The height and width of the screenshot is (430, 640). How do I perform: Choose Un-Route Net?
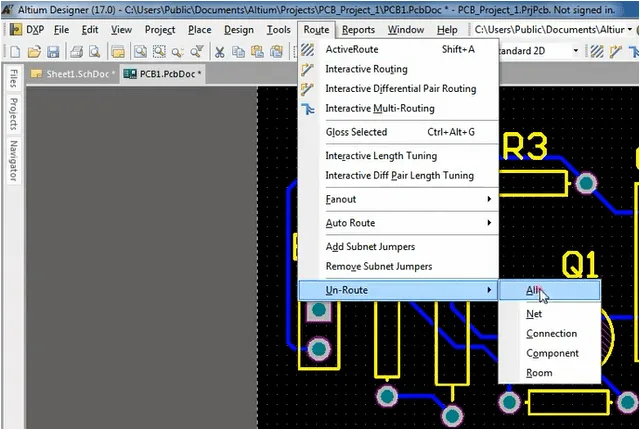[550, 314]
